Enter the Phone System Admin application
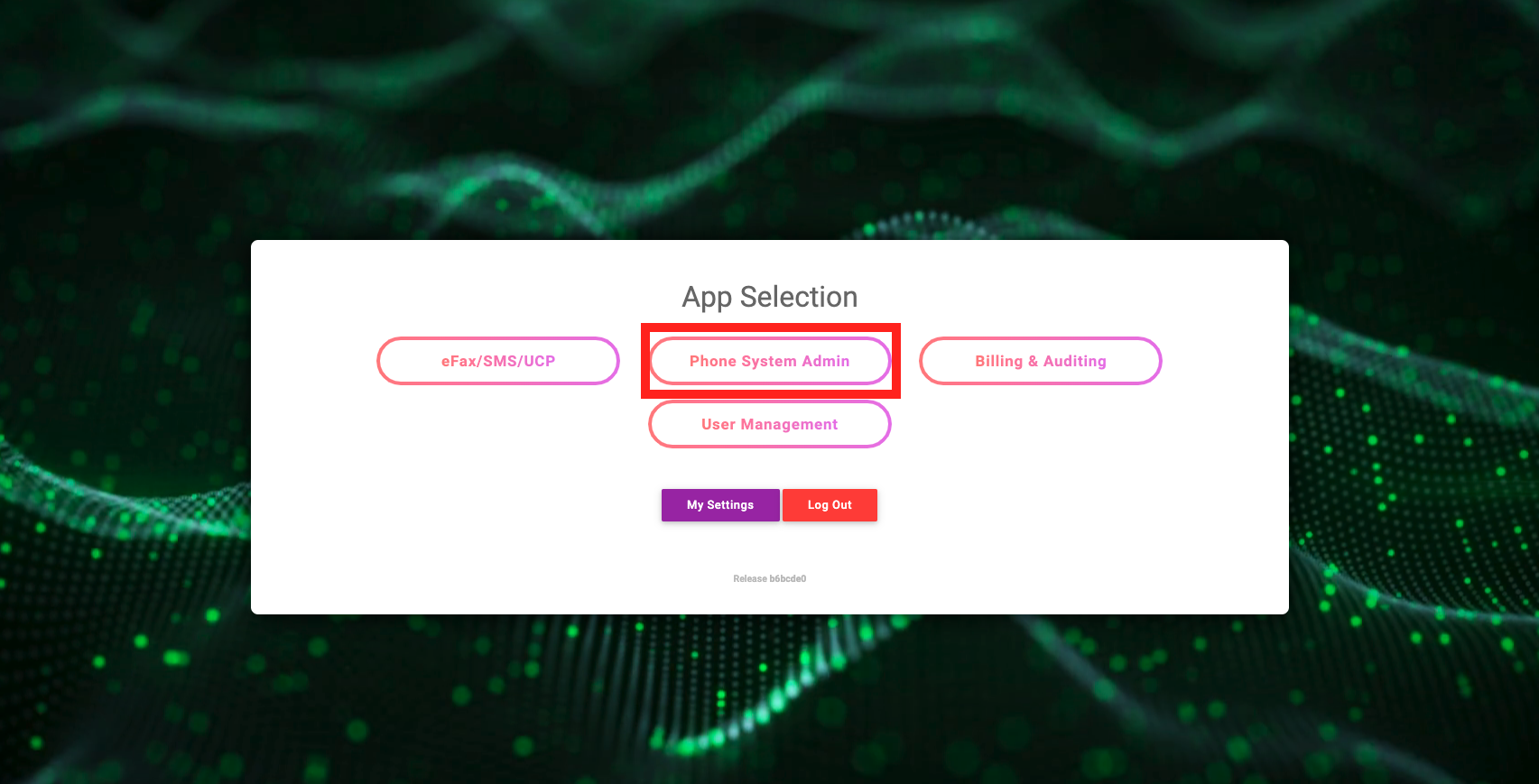 click(770, 361)
